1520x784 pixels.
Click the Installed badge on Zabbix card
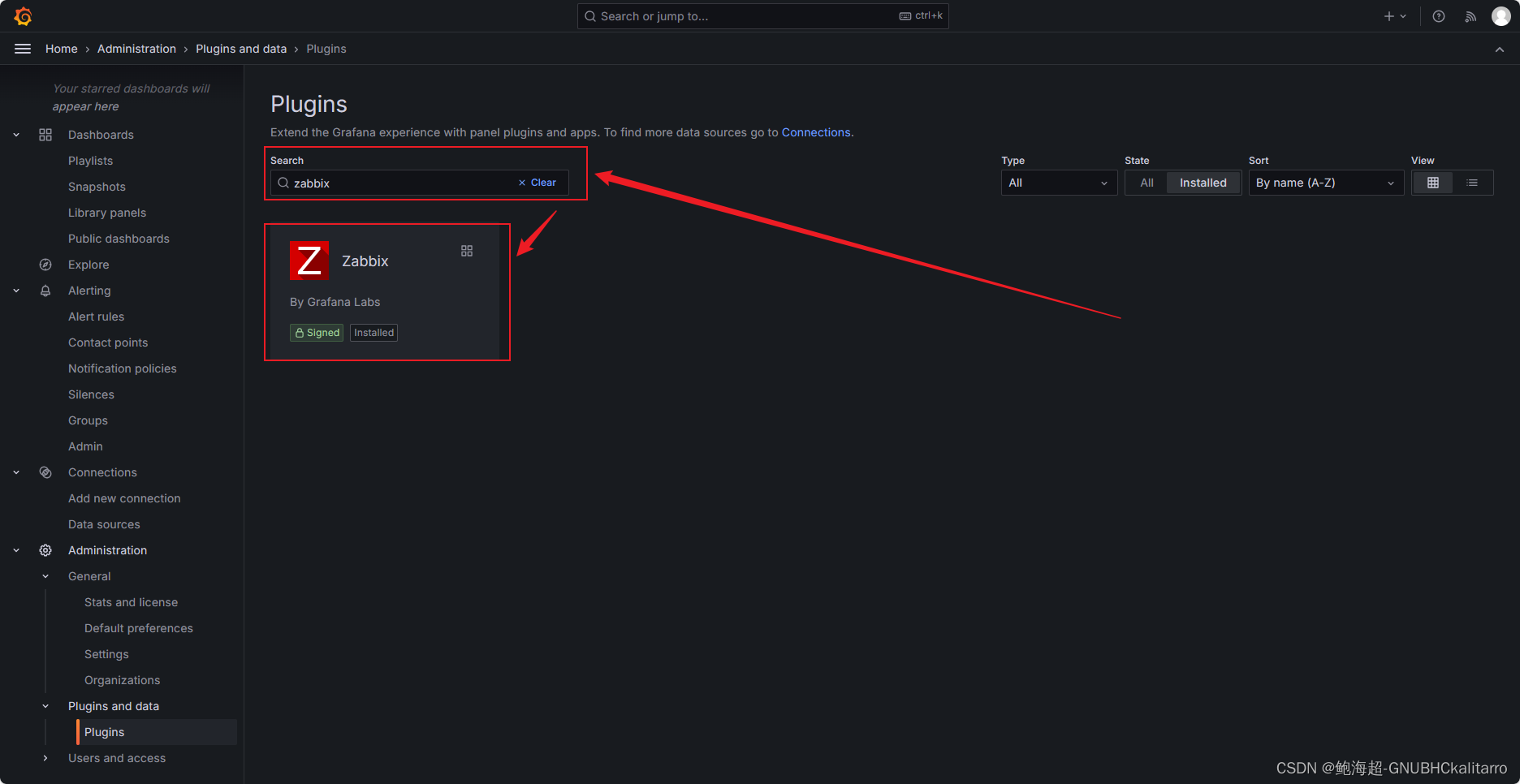click(374, 333)
